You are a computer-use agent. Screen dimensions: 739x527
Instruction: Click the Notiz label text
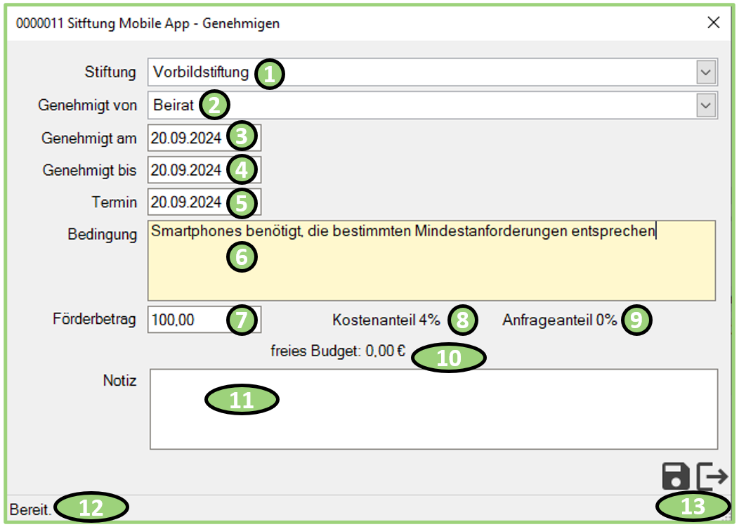[119, 380]
